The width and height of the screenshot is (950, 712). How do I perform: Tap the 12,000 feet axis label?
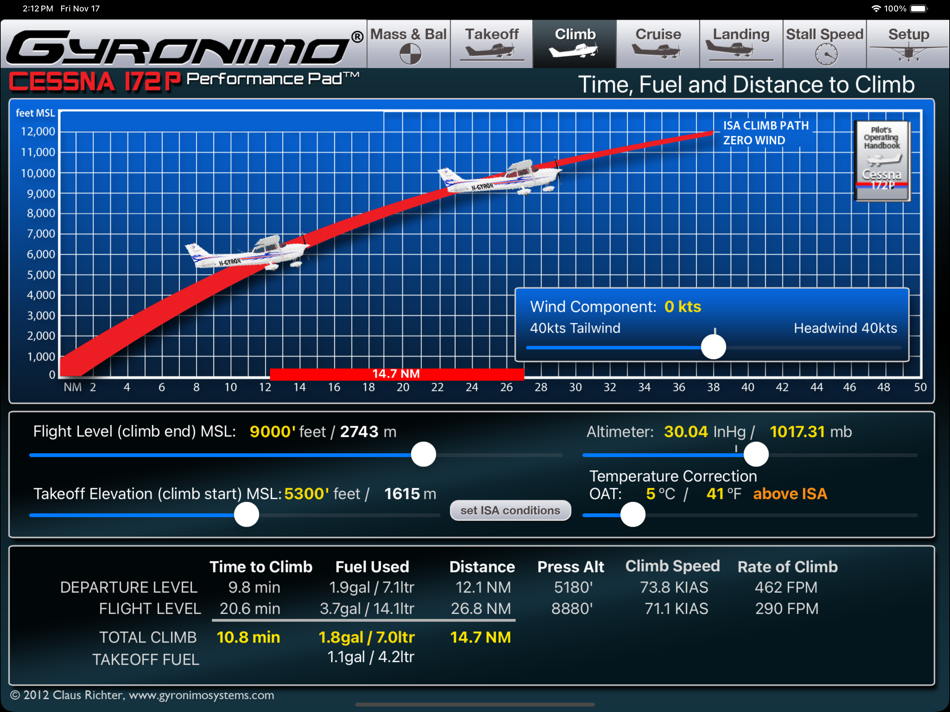tap(38, 131)
